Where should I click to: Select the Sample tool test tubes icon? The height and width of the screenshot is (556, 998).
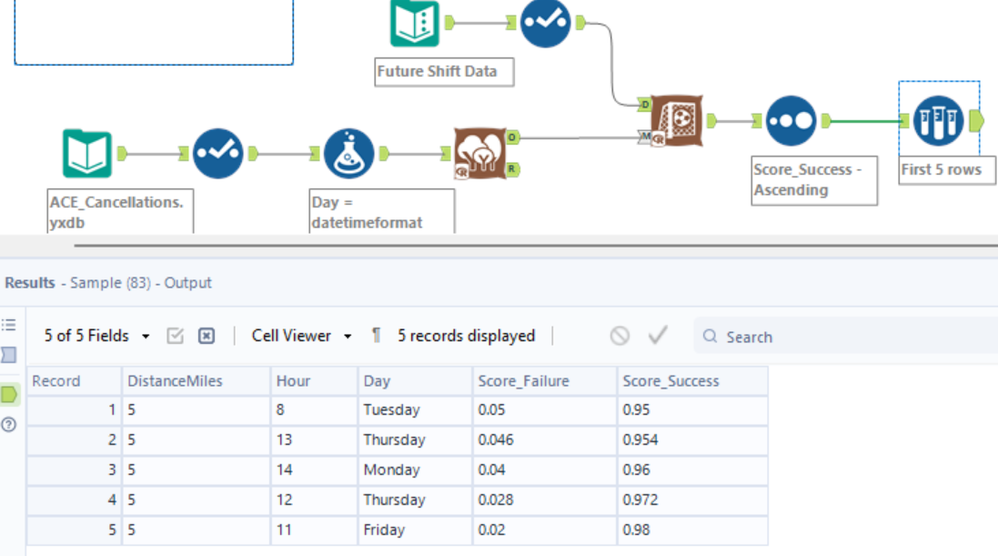(x=938, y=121)
